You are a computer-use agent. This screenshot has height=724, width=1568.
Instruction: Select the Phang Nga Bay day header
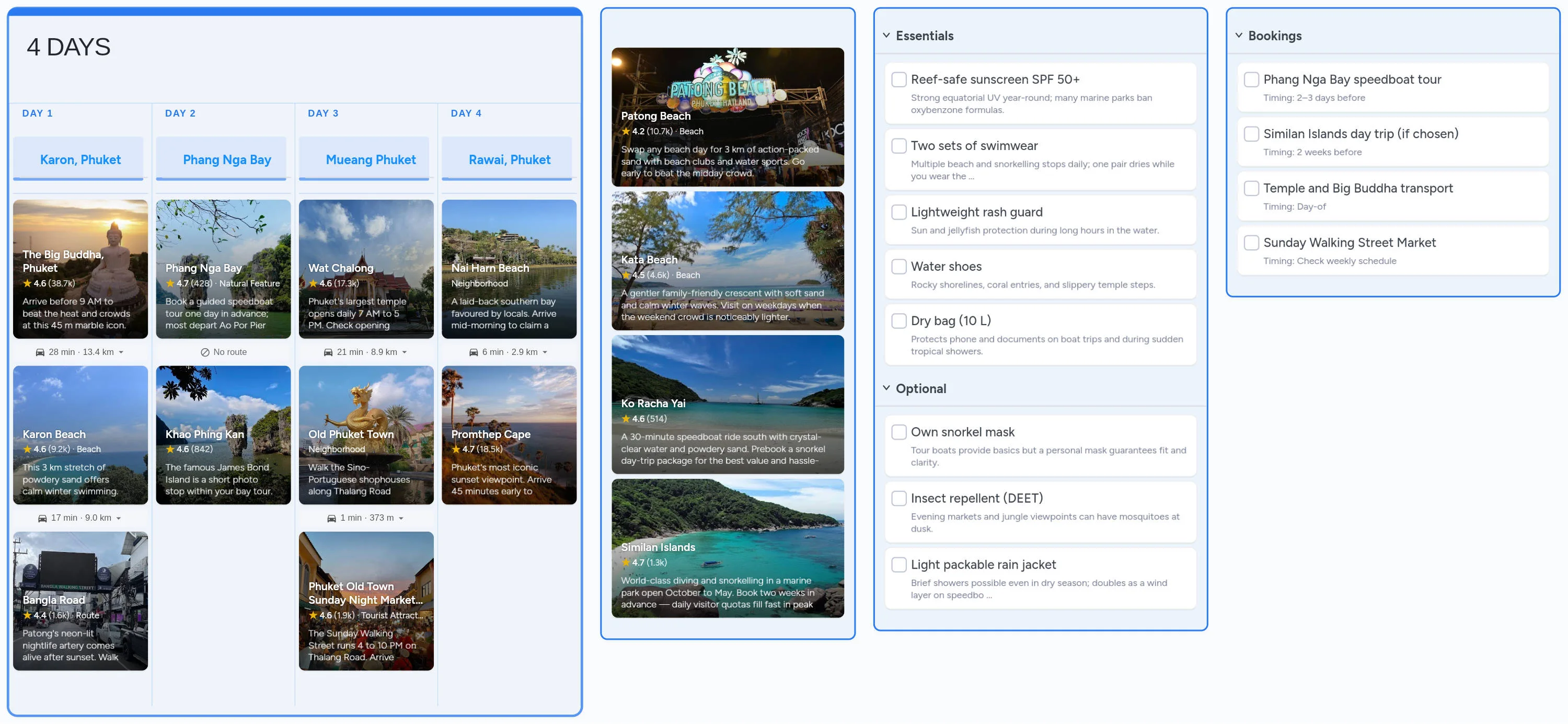click(222, 159)
